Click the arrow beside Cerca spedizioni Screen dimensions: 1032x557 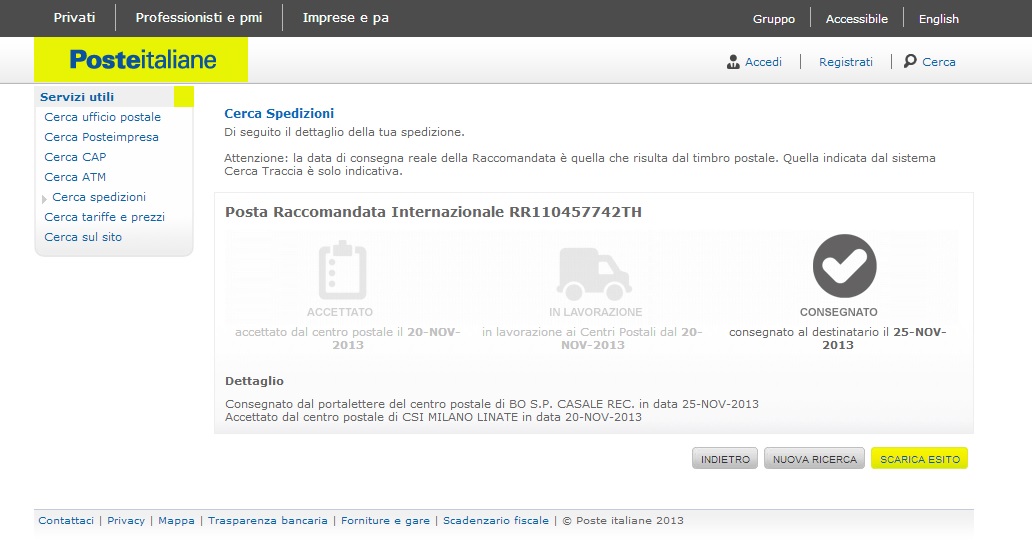pyautogui.click(x=45, y=198)
